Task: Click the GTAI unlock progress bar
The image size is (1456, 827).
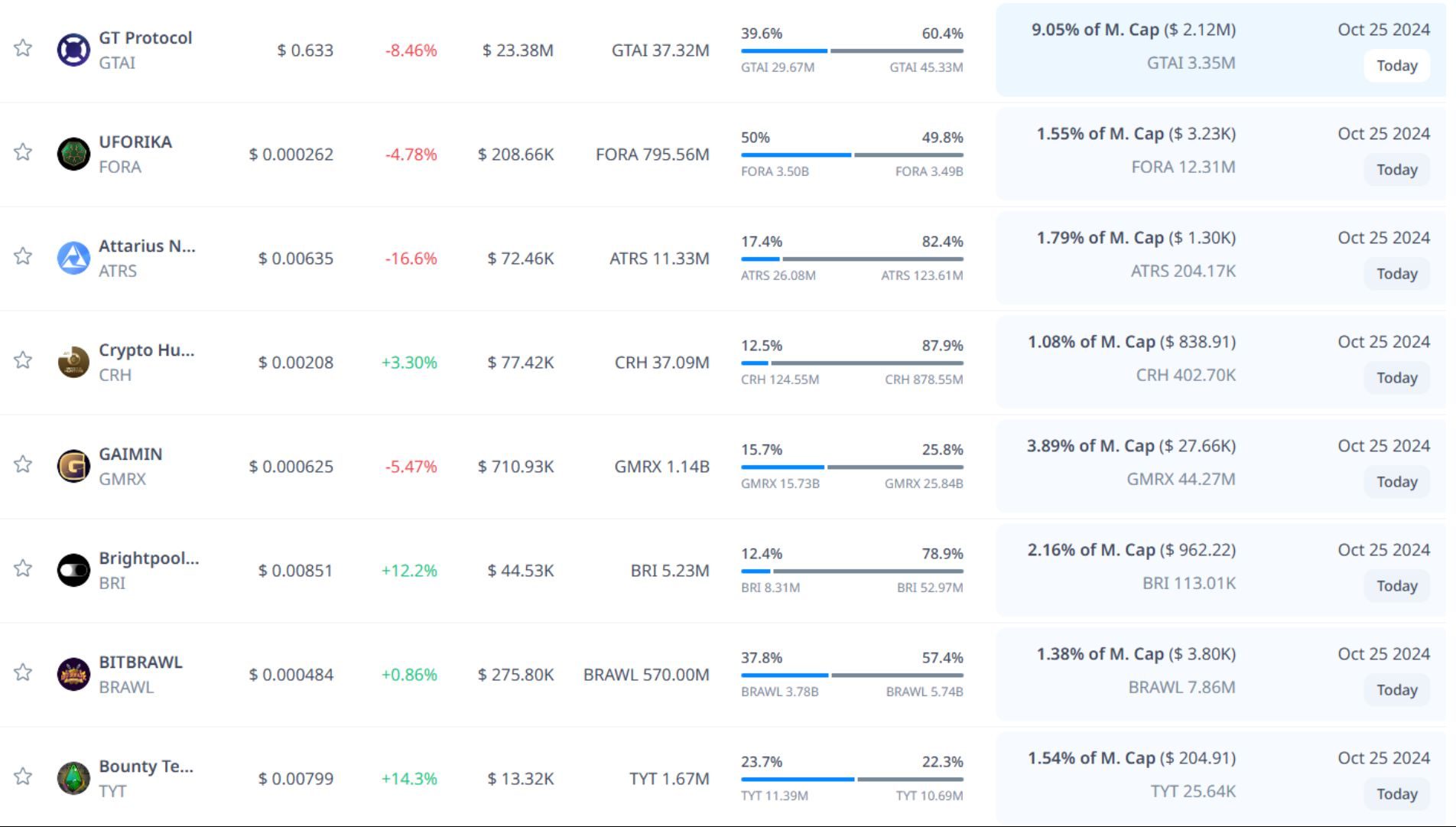Action: pyautogui.click(x=851, y=51)
